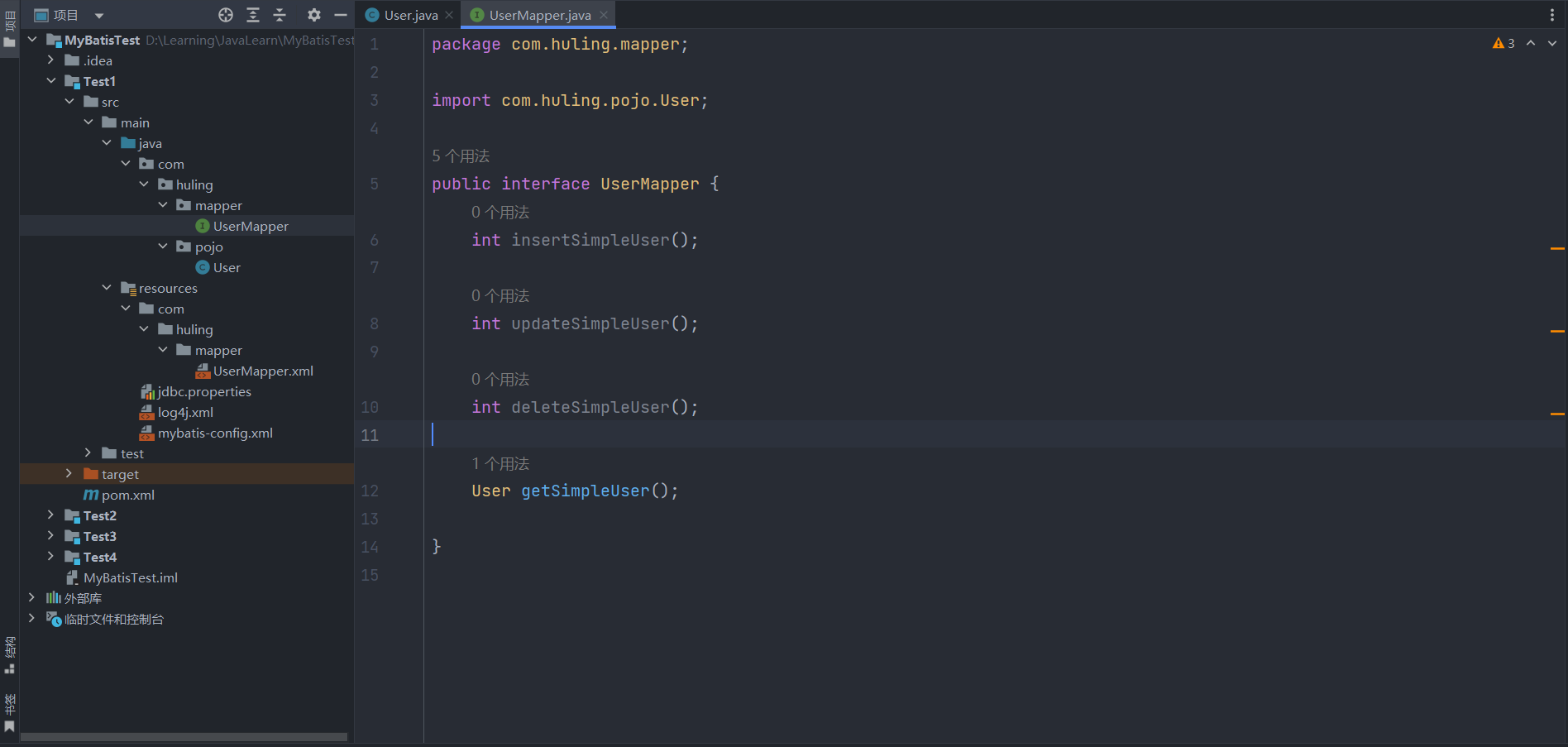Expand the target folder

tap(69, 473)
